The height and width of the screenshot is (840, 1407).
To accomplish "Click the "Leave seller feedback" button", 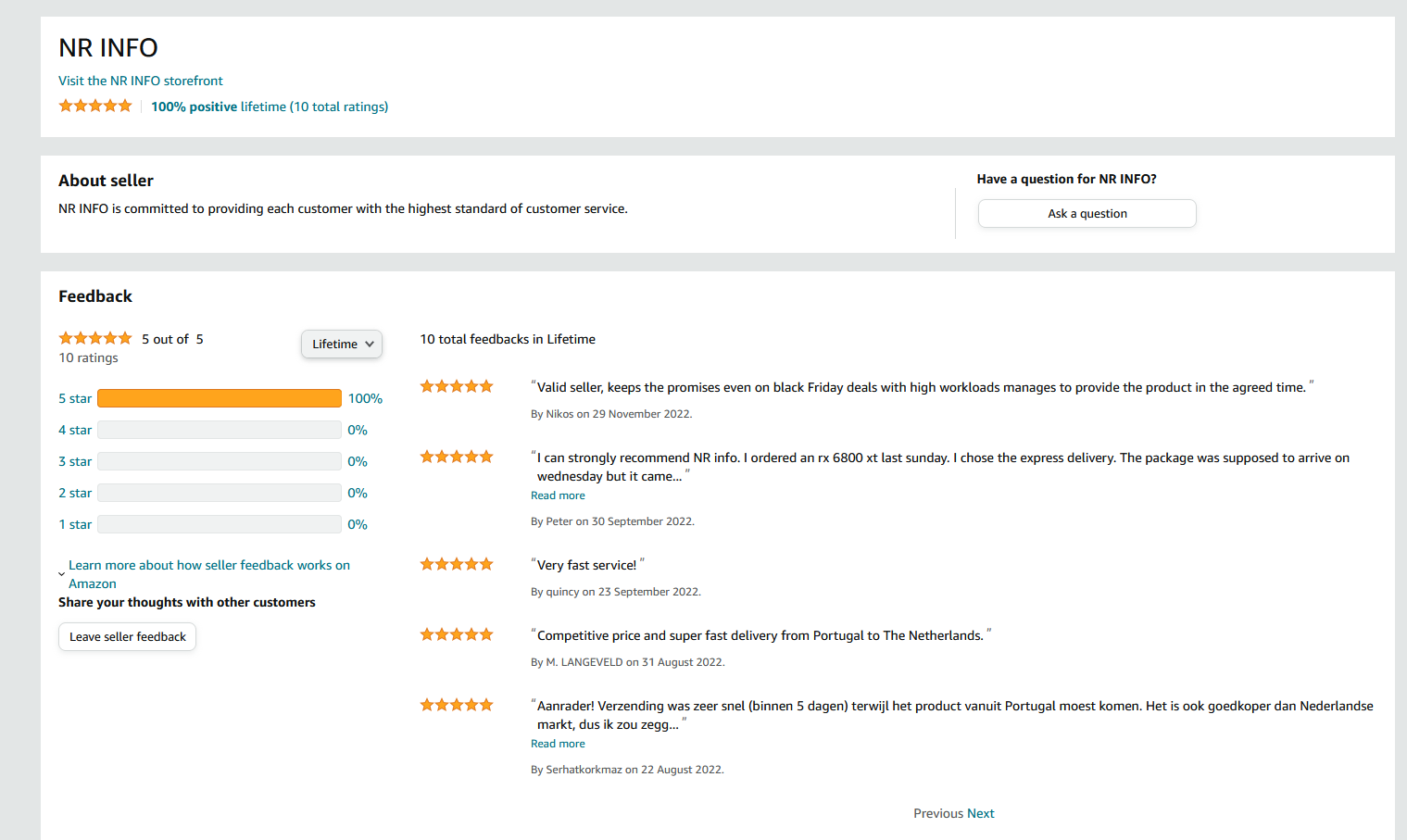I will click(128, 636).
